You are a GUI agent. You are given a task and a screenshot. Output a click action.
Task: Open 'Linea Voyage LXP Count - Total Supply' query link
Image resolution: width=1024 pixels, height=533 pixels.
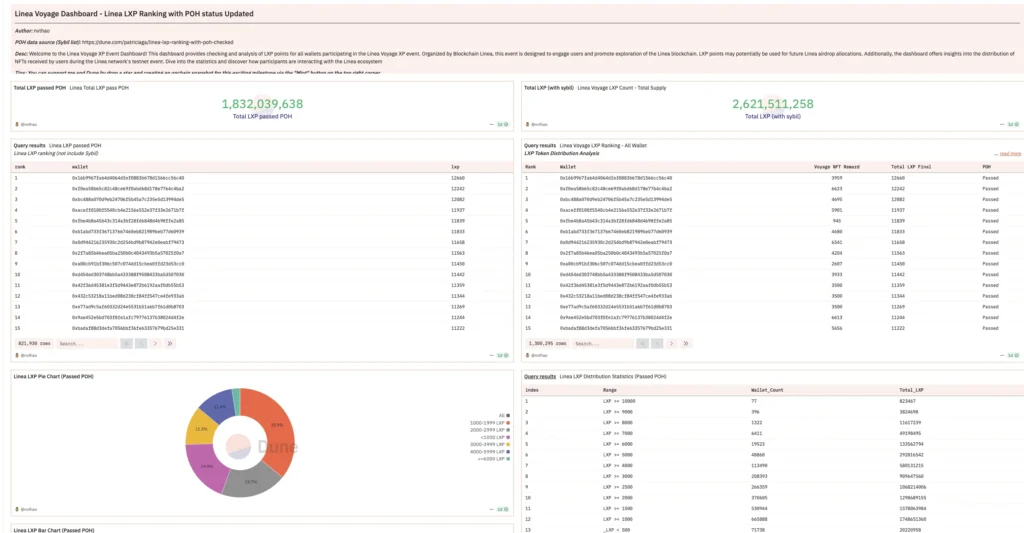(622, 88)
